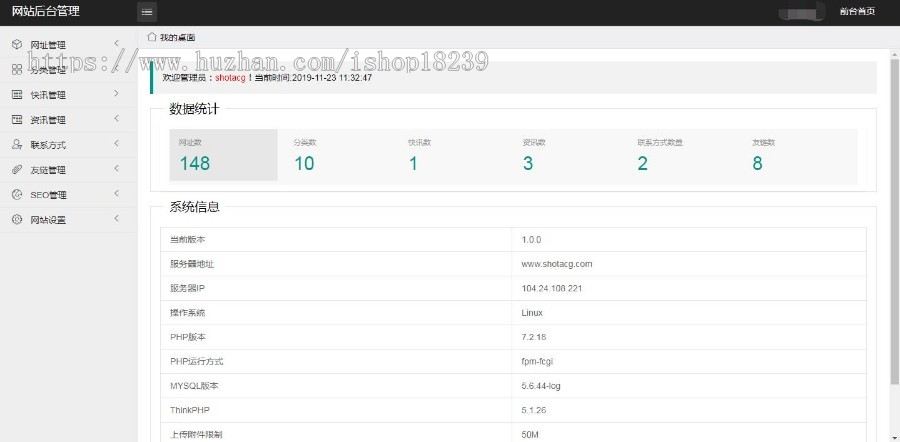Viewport: 900px width, 442px height.
Task: Open the 资讯管理 menu item
Action: (48, 120)
